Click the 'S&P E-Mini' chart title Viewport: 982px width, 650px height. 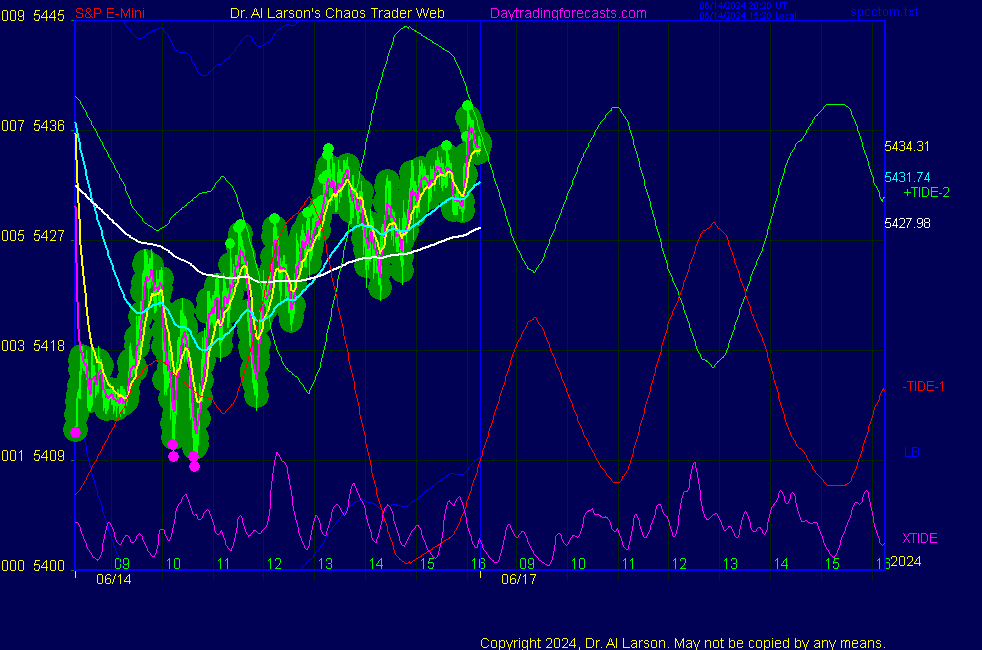(110, 13)
